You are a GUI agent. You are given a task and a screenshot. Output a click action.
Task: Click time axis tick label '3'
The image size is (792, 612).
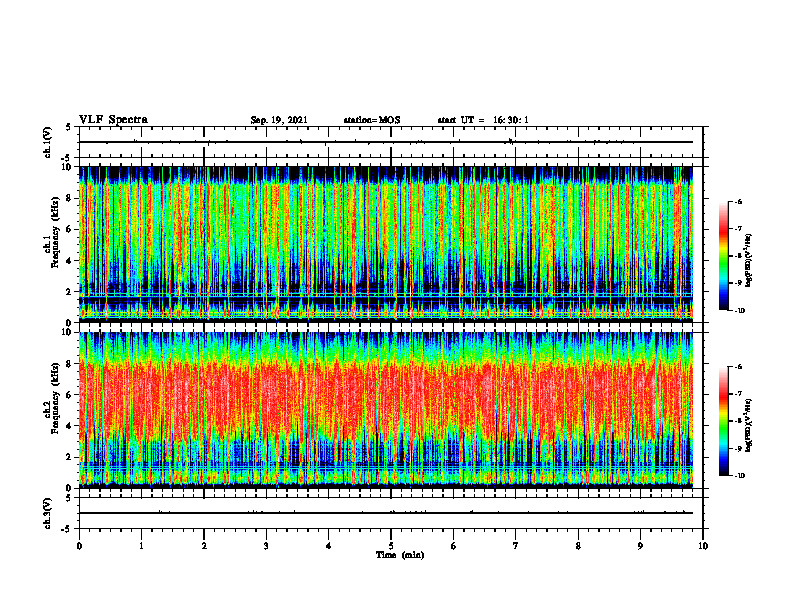(266, 546)
